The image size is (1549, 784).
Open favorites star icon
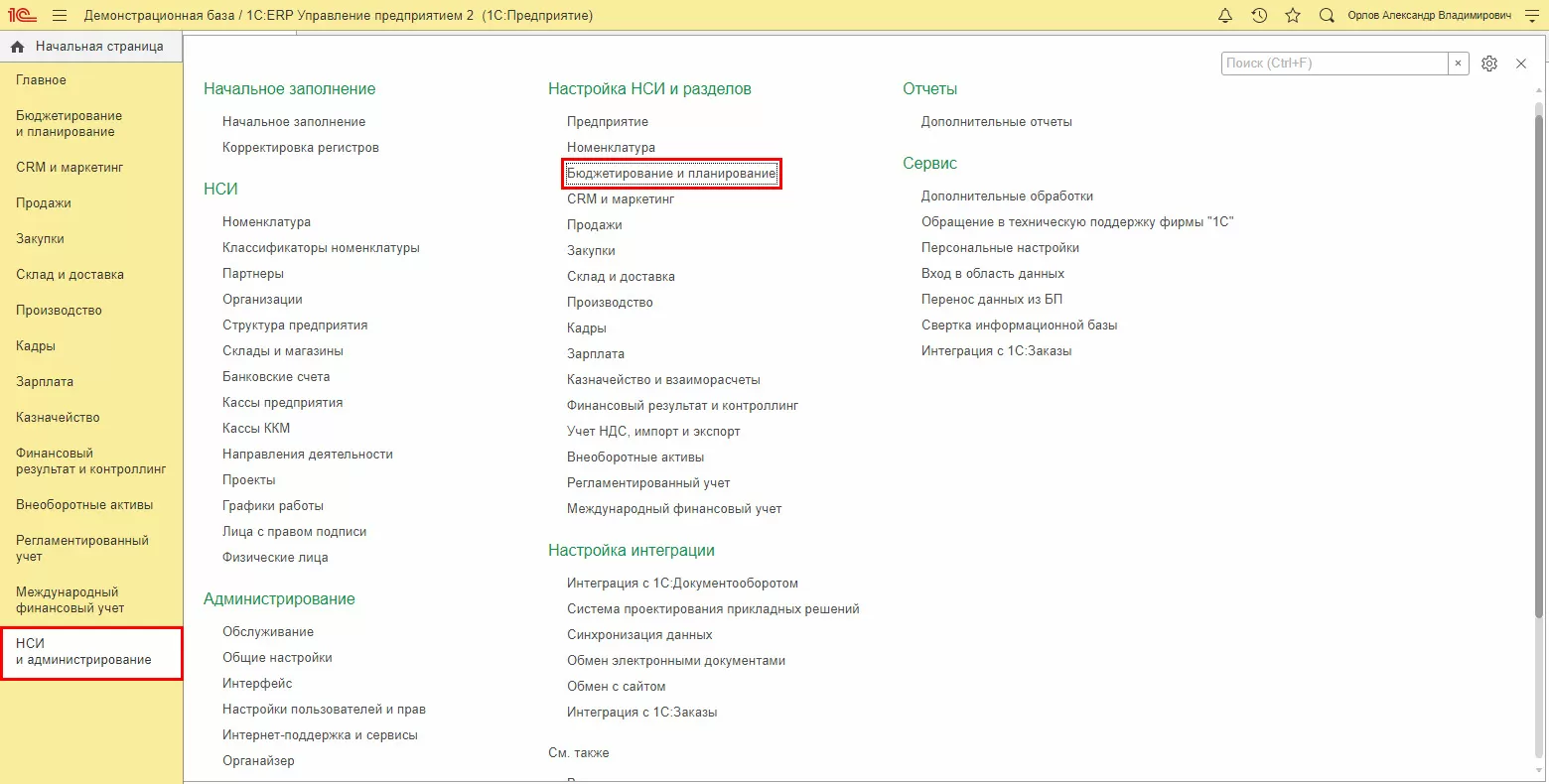[x=1293, y=16]
